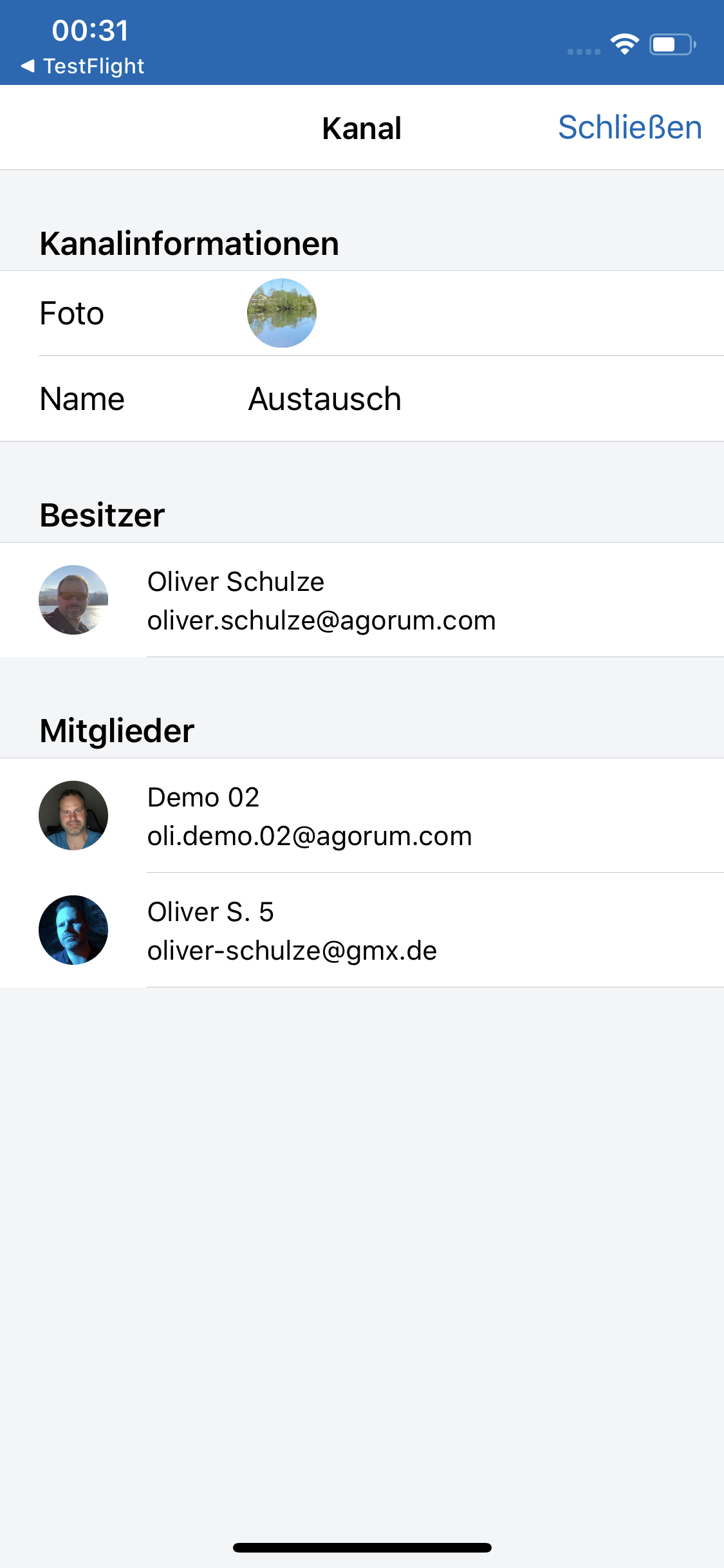
Task: Tap oli.demo.02@agorum.com email address
Action: (310, 836)
